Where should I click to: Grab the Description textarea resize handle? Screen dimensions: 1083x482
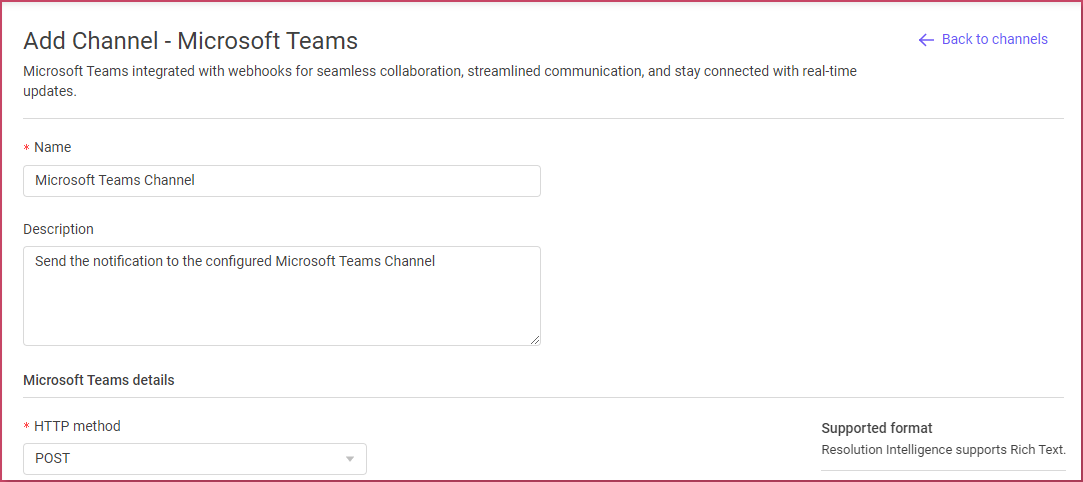[535, 339]
